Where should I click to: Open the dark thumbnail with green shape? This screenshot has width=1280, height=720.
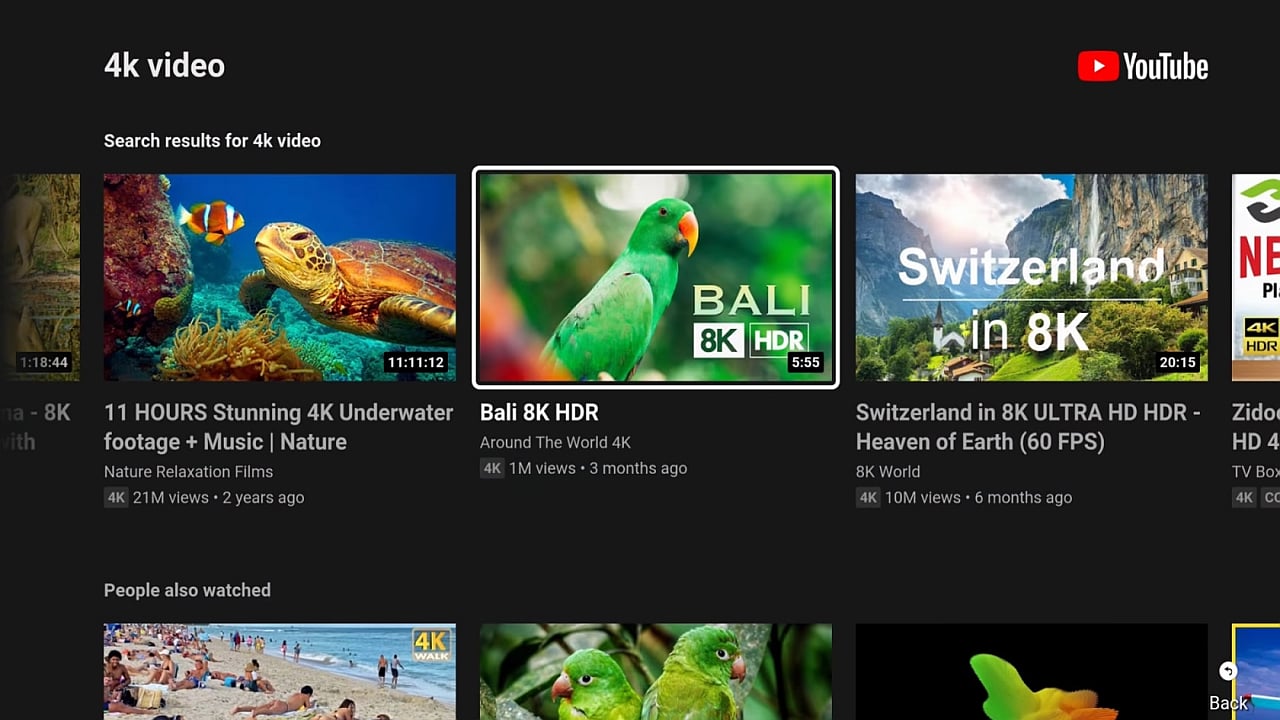point(1032,672)
